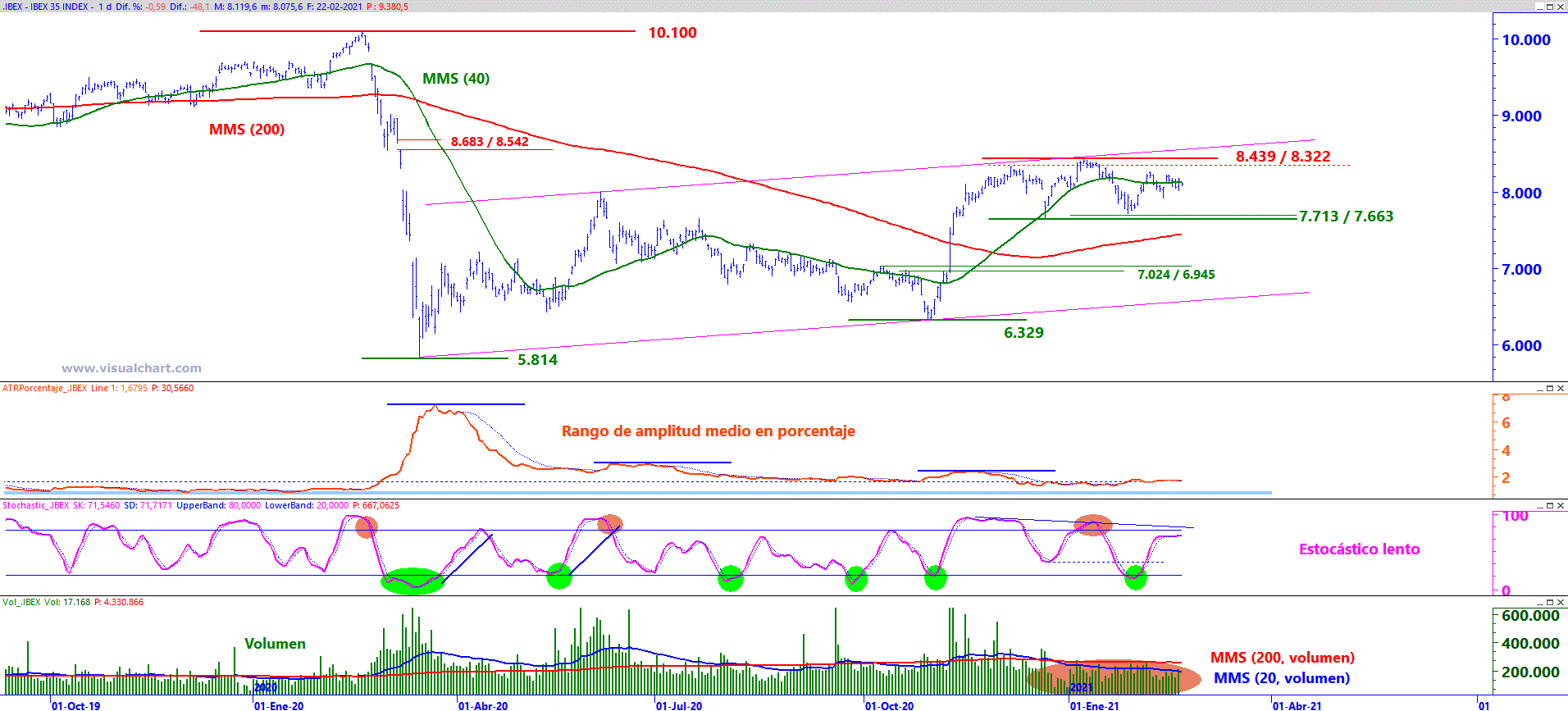
Task: Minimize the Stochastic indicator panel
Action: (x=1539, y=506)
